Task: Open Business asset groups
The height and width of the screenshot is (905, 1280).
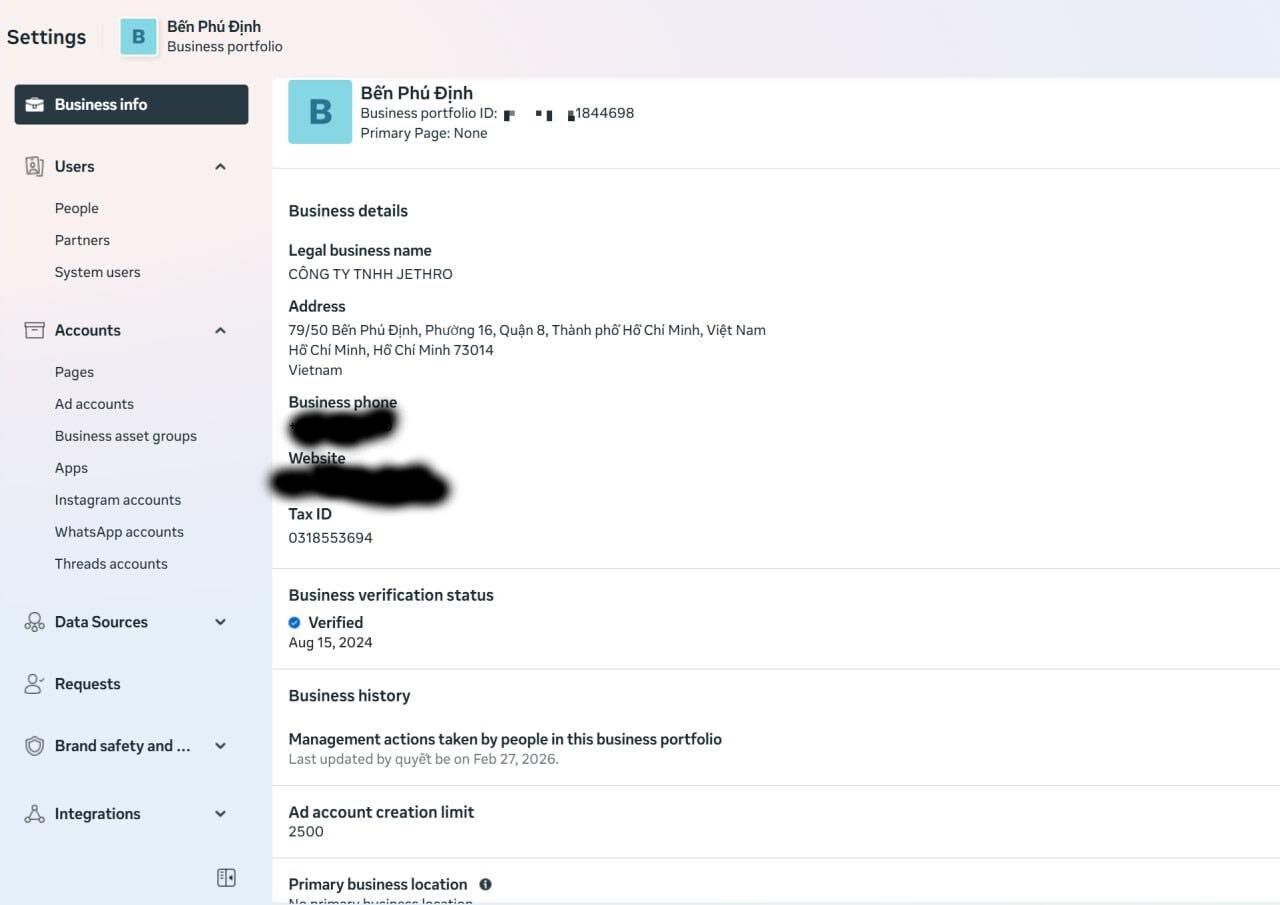Action: point(126,436)
